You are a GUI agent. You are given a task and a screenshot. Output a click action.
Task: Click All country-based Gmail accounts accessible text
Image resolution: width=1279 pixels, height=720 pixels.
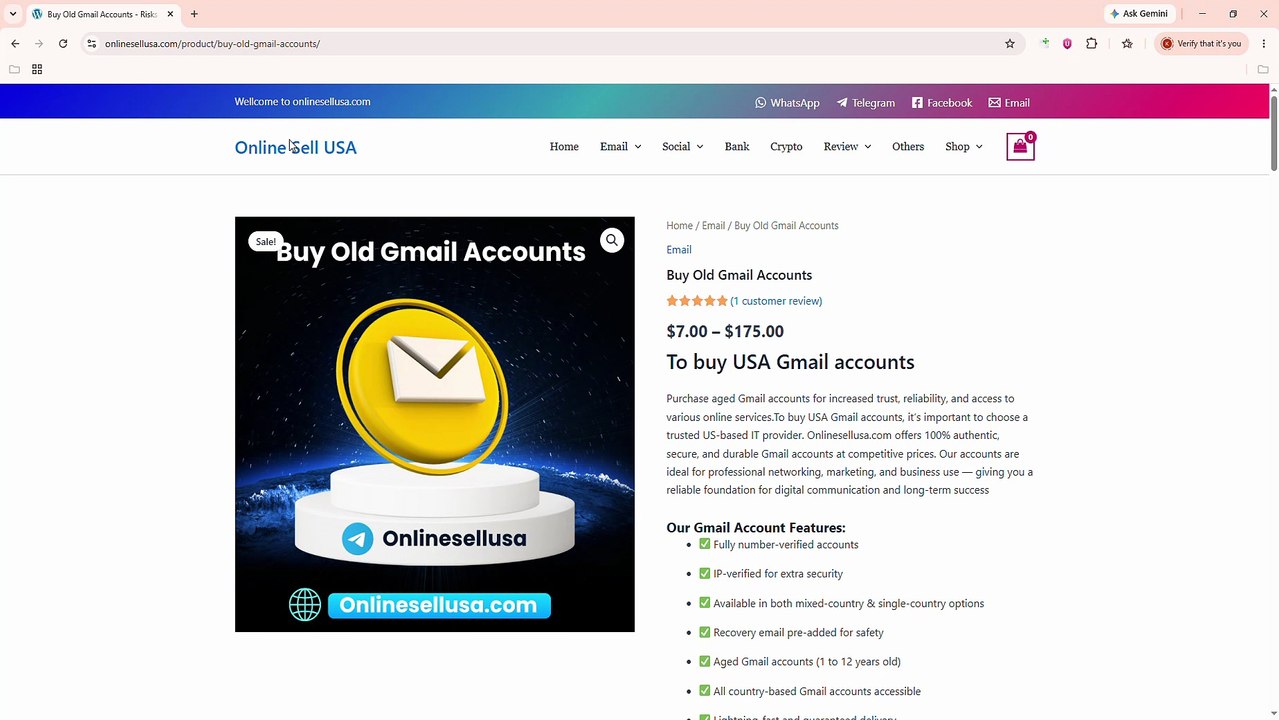817,691
